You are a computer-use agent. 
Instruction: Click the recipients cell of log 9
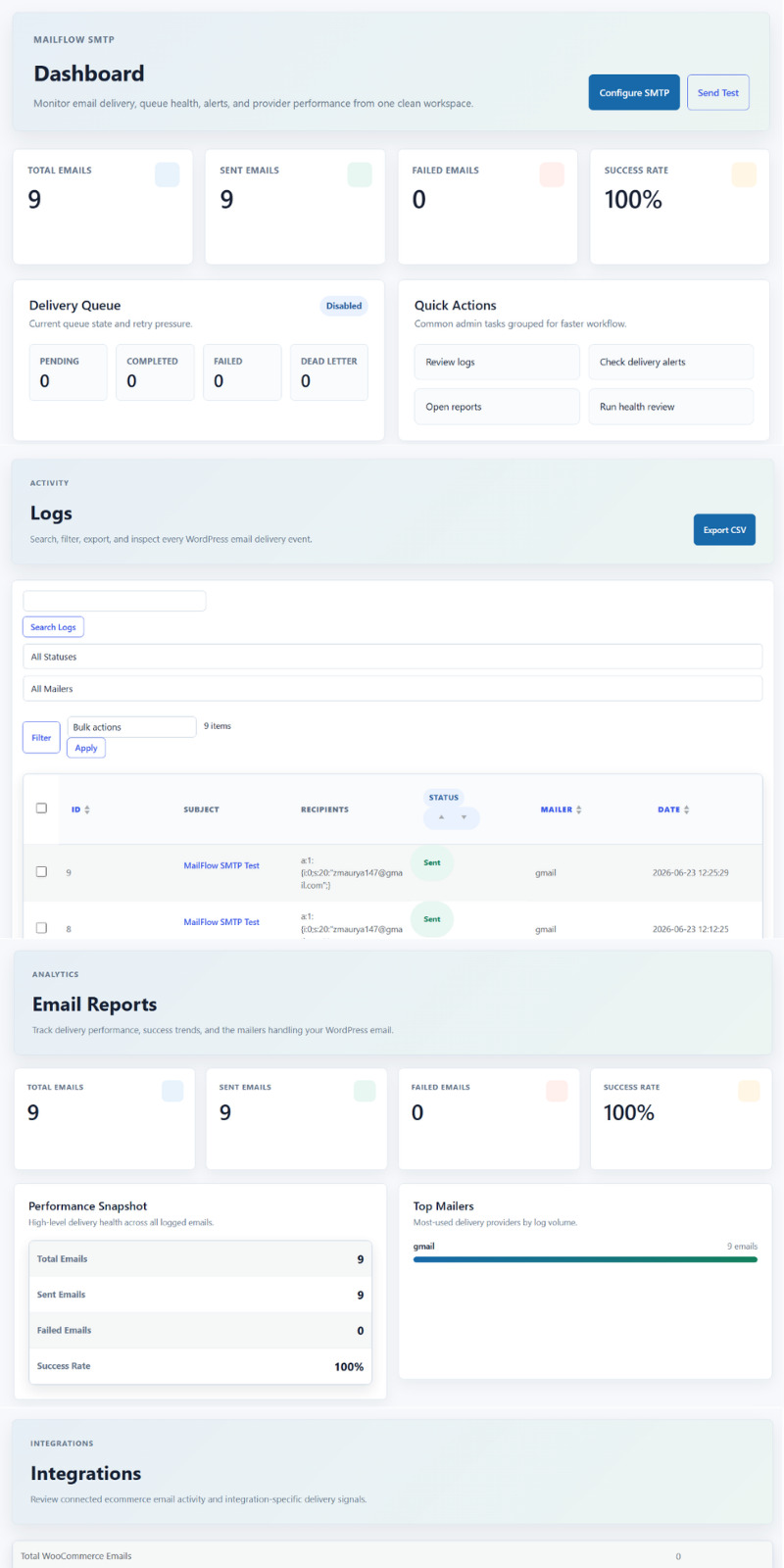tap(352, 873)
